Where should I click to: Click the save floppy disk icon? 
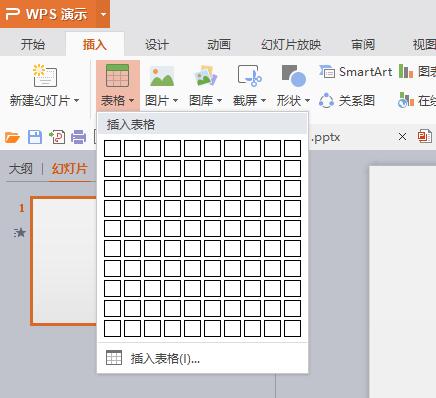(x=35, y=137)
